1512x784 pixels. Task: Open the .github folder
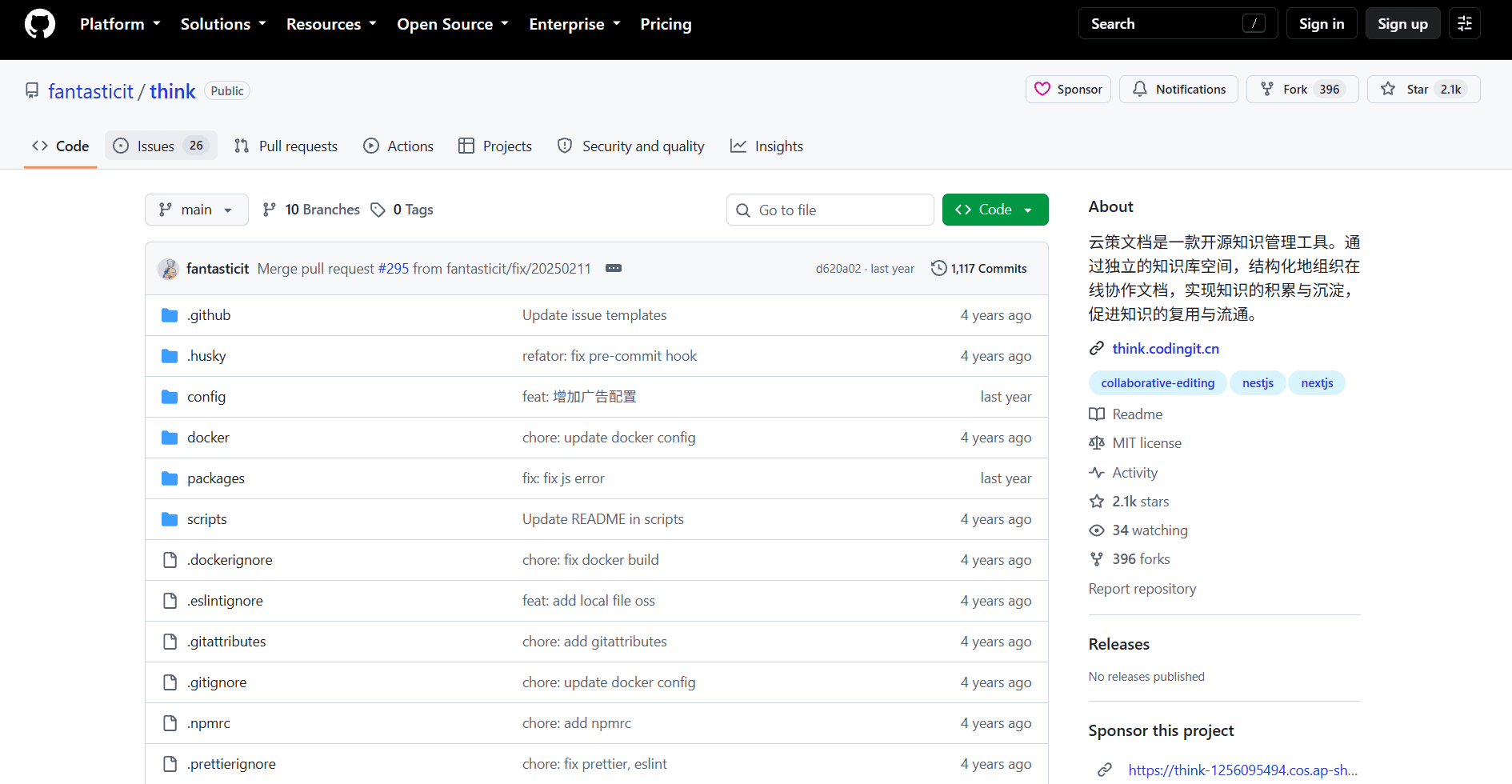(209, 315)
